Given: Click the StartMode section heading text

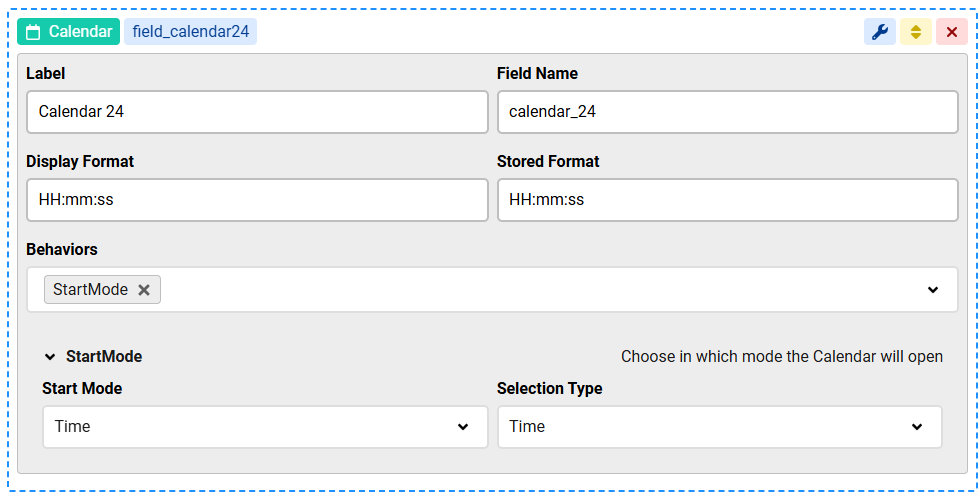Looking at the screenshot, I should point(104,357).
